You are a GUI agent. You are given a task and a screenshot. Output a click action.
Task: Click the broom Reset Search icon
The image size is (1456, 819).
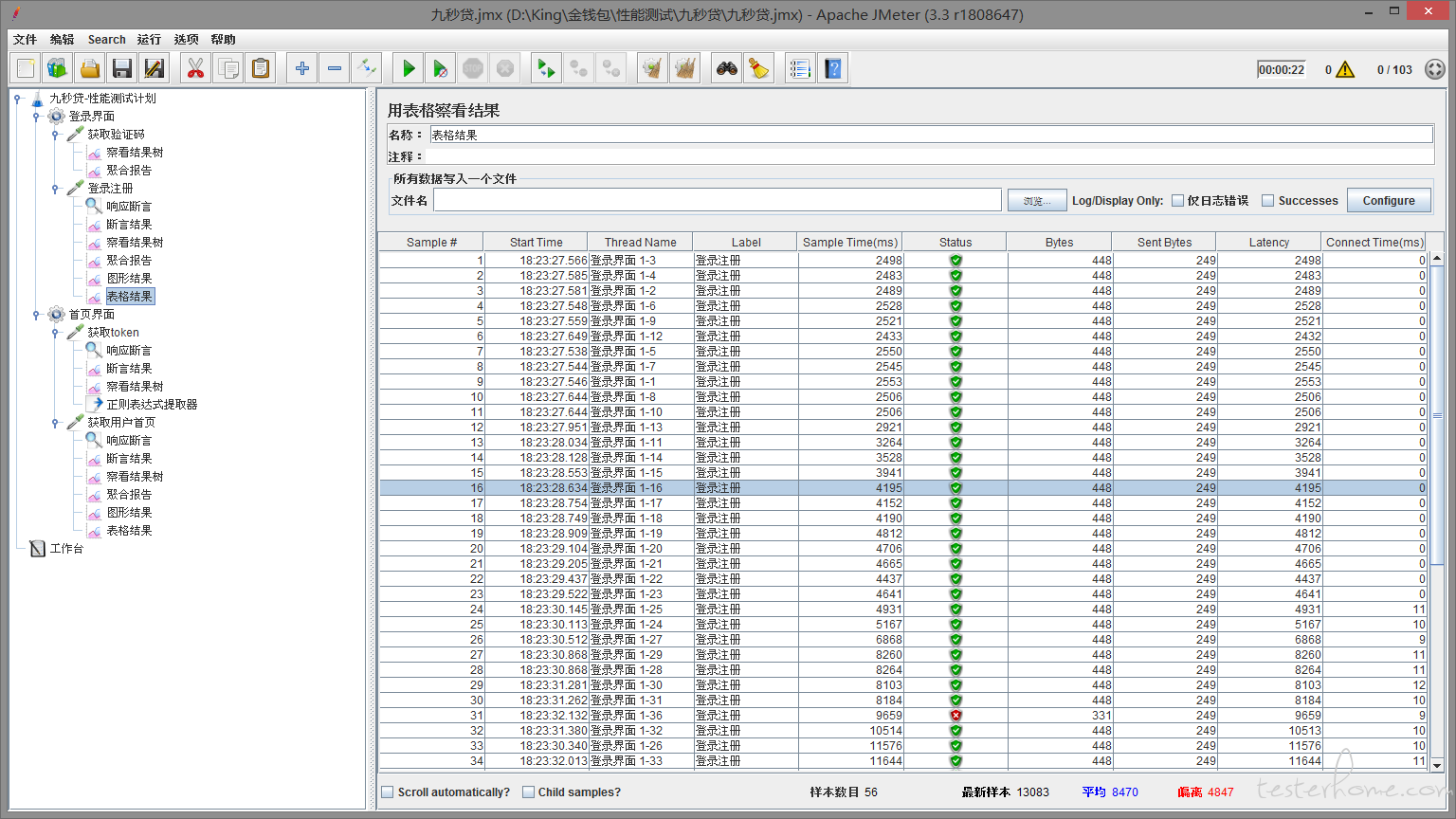[x=758, y=68]
